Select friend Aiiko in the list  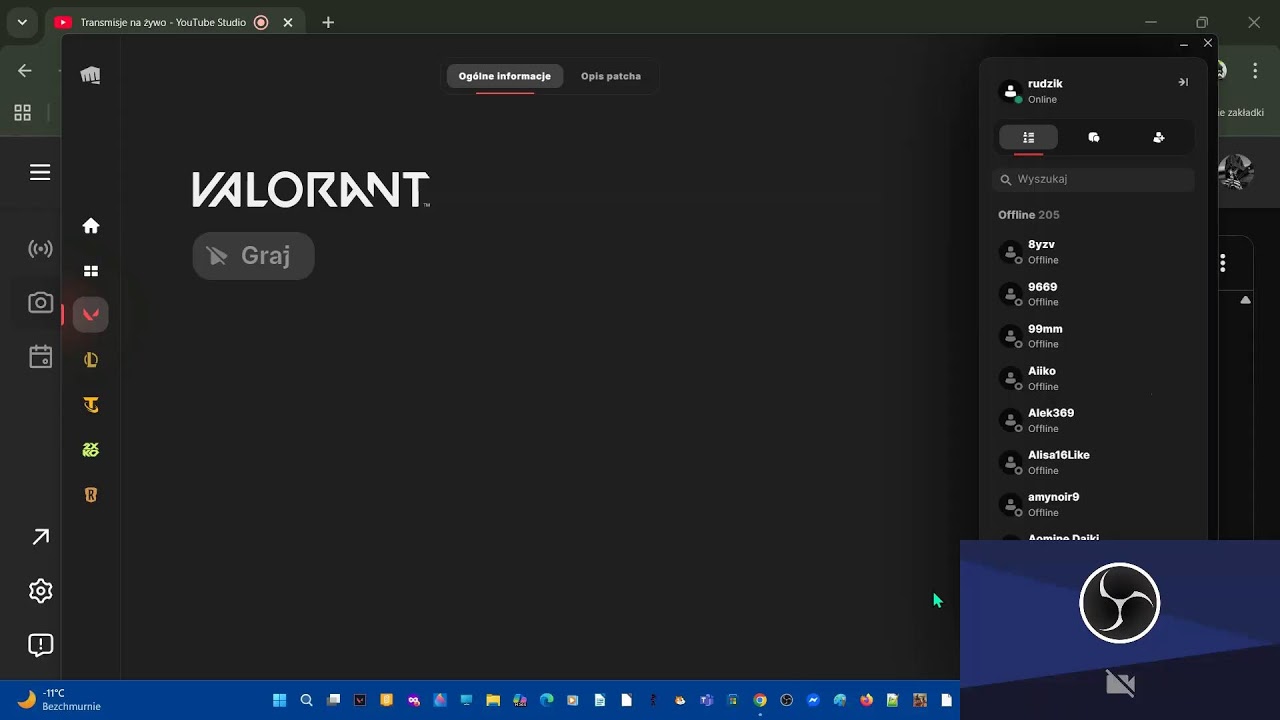pos(1093,378)
